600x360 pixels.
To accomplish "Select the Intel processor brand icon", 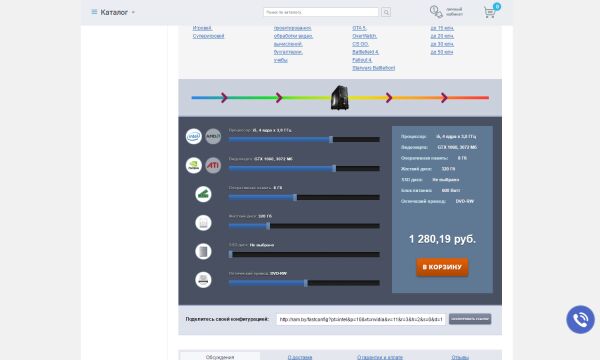I will tap(194, 136).
